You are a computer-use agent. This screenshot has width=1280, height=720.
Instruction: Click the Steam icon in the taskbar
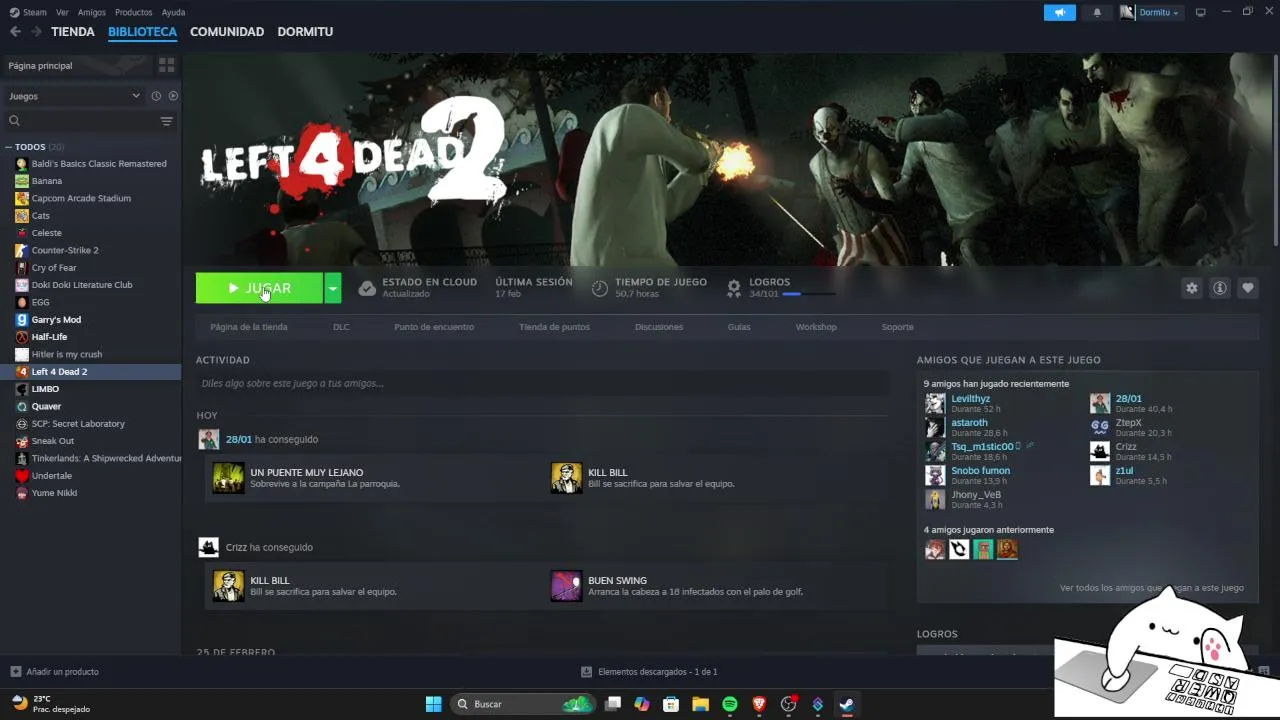click(x=846, y=704)
